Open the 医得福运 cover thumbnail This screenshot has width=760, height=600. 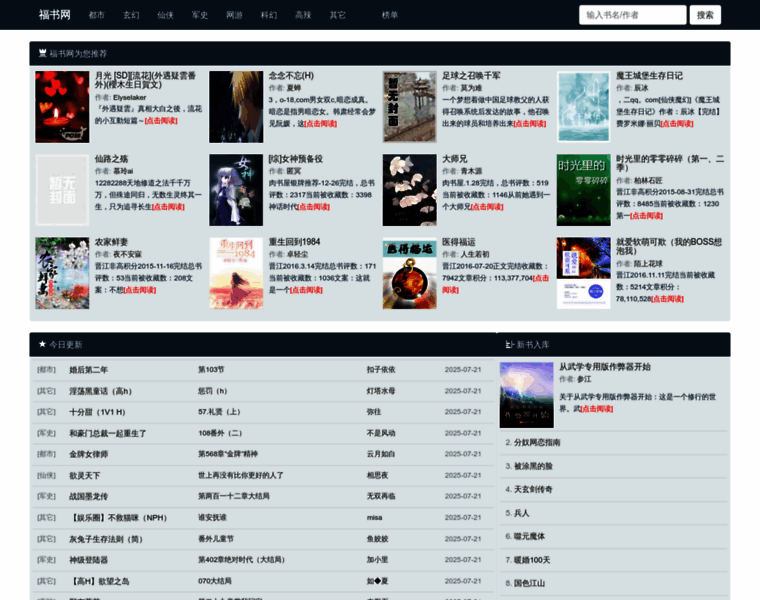(x=410, y=273)
